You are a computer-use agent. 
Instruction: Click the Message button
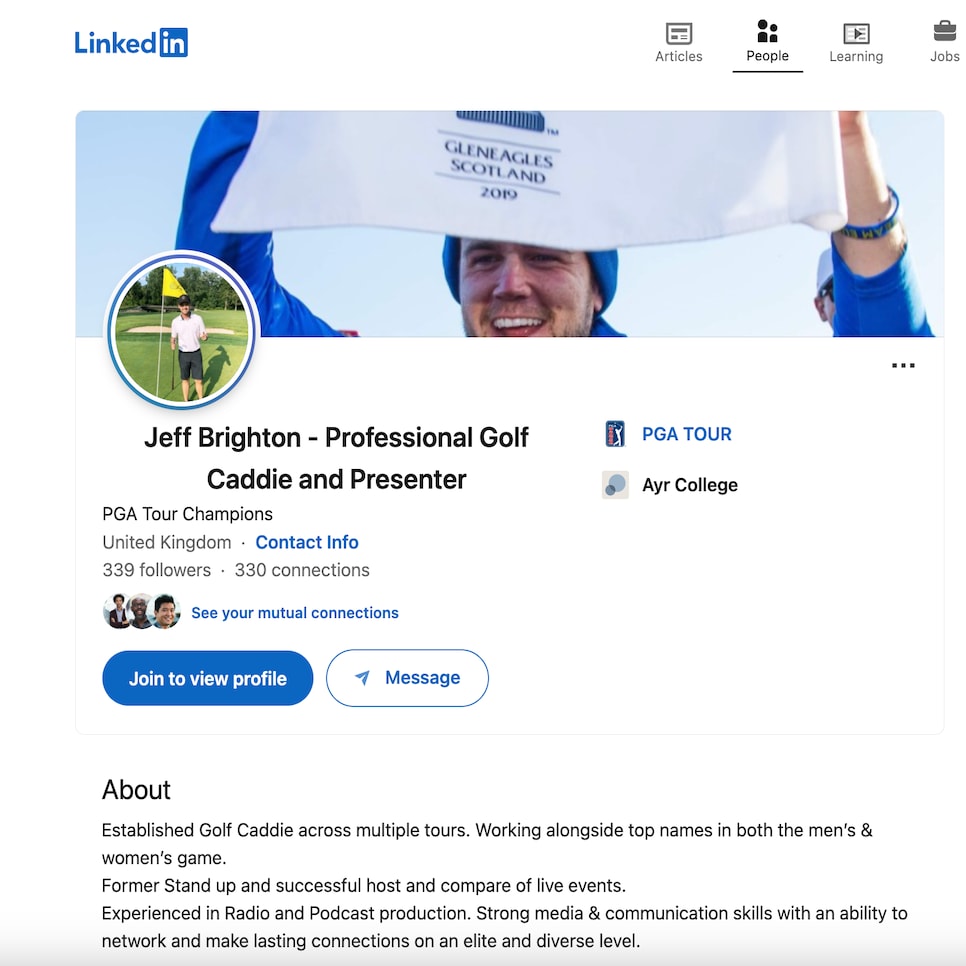point(407,678)
